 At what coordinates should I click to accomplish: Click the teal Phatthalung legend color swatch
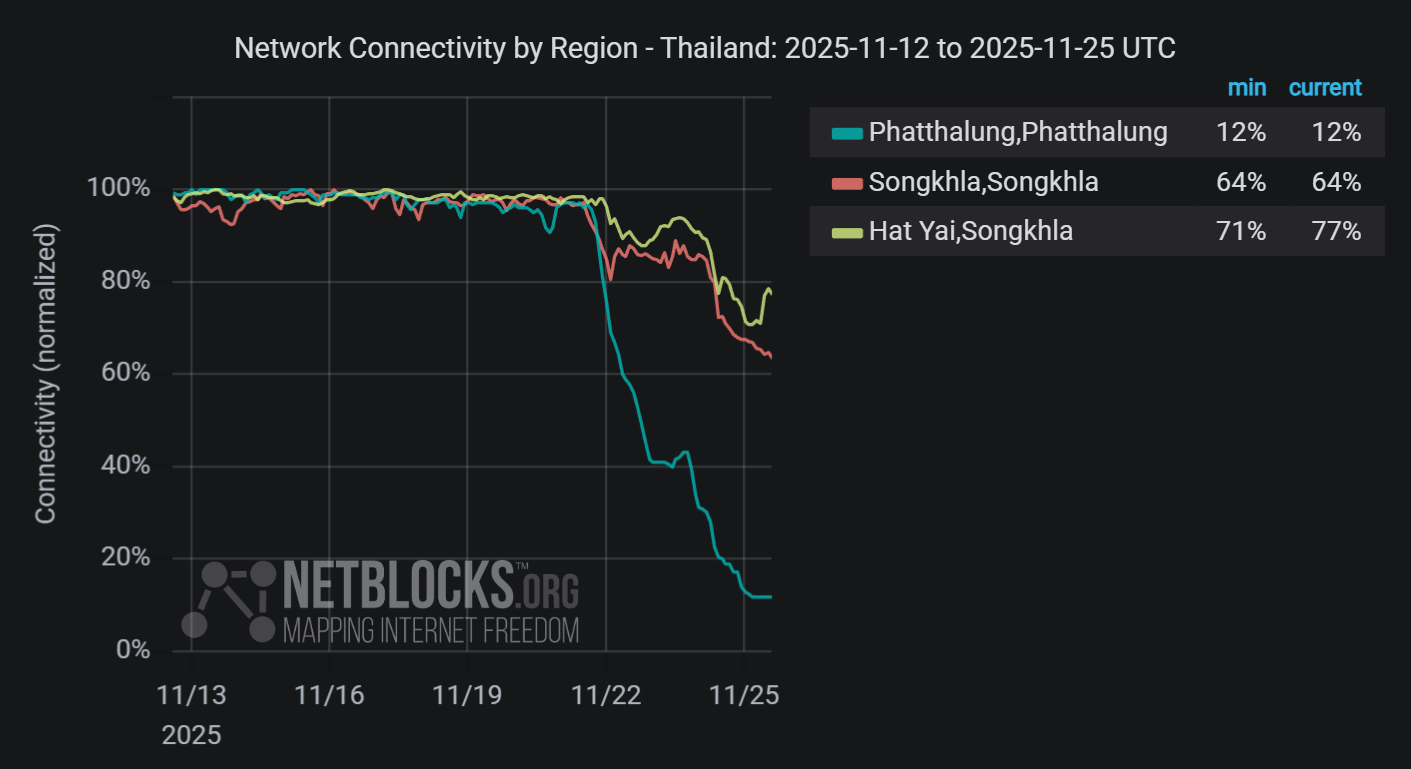click(x=846, y=133)
